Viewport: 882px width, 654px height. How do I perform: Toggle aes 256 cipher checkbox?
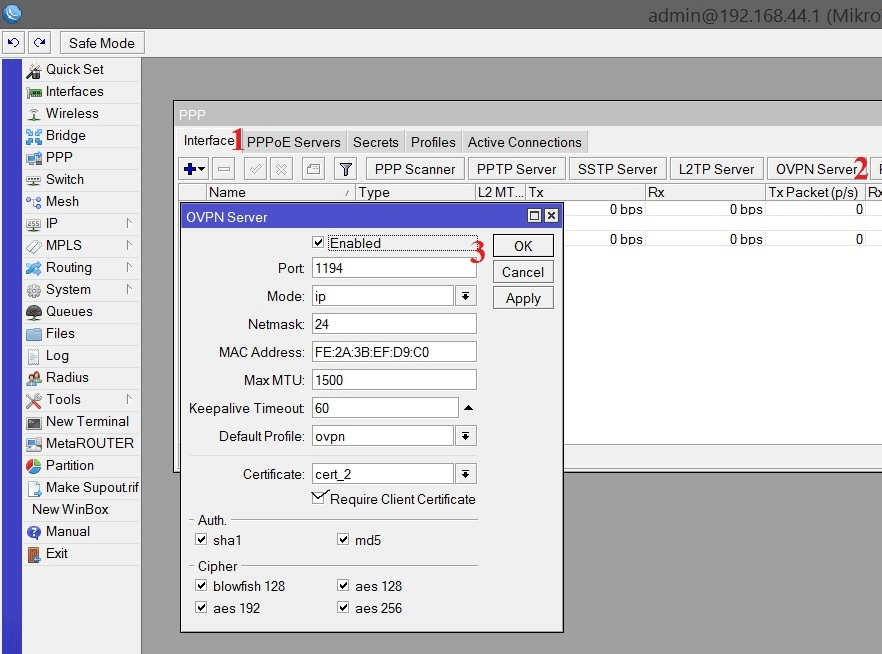pyautogui.click(x=343, y=607)
